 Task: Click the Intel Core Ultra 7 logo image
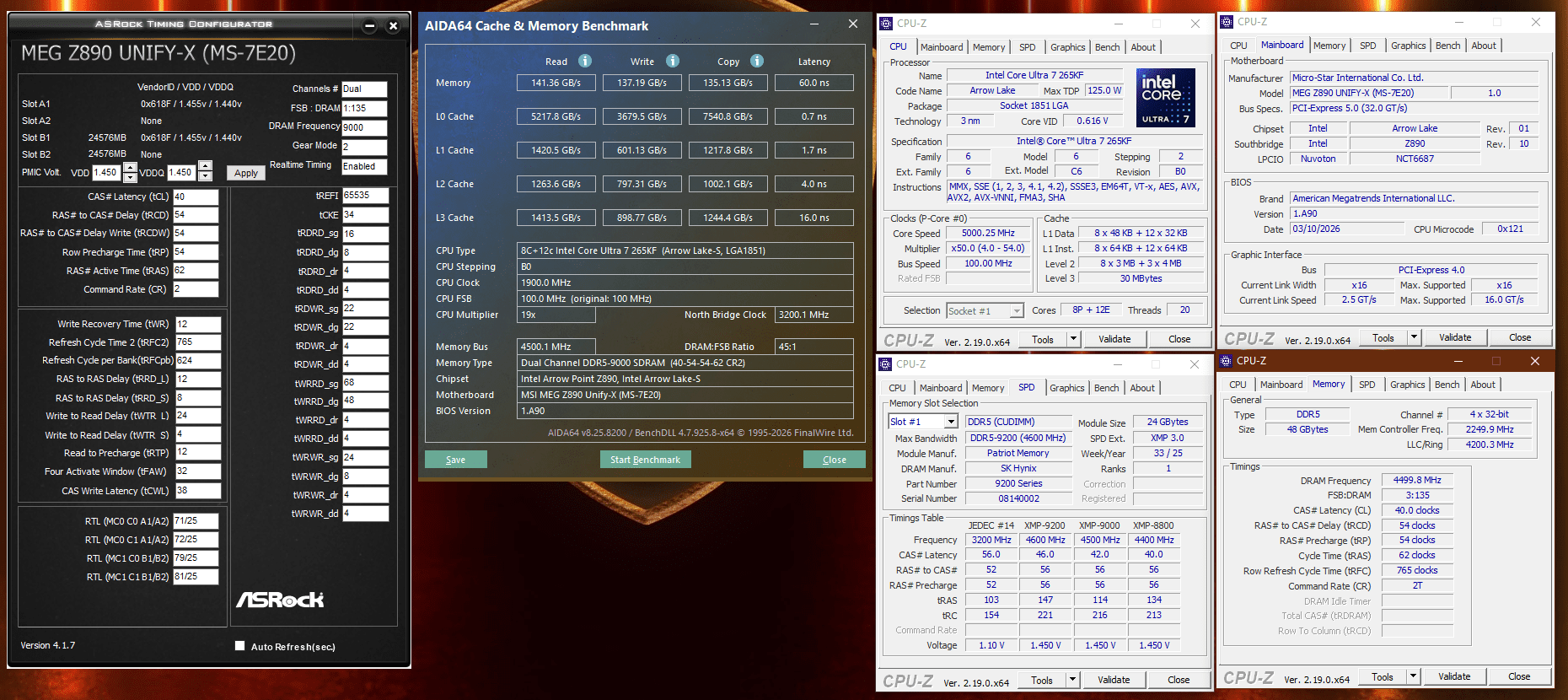(1166, 98)
